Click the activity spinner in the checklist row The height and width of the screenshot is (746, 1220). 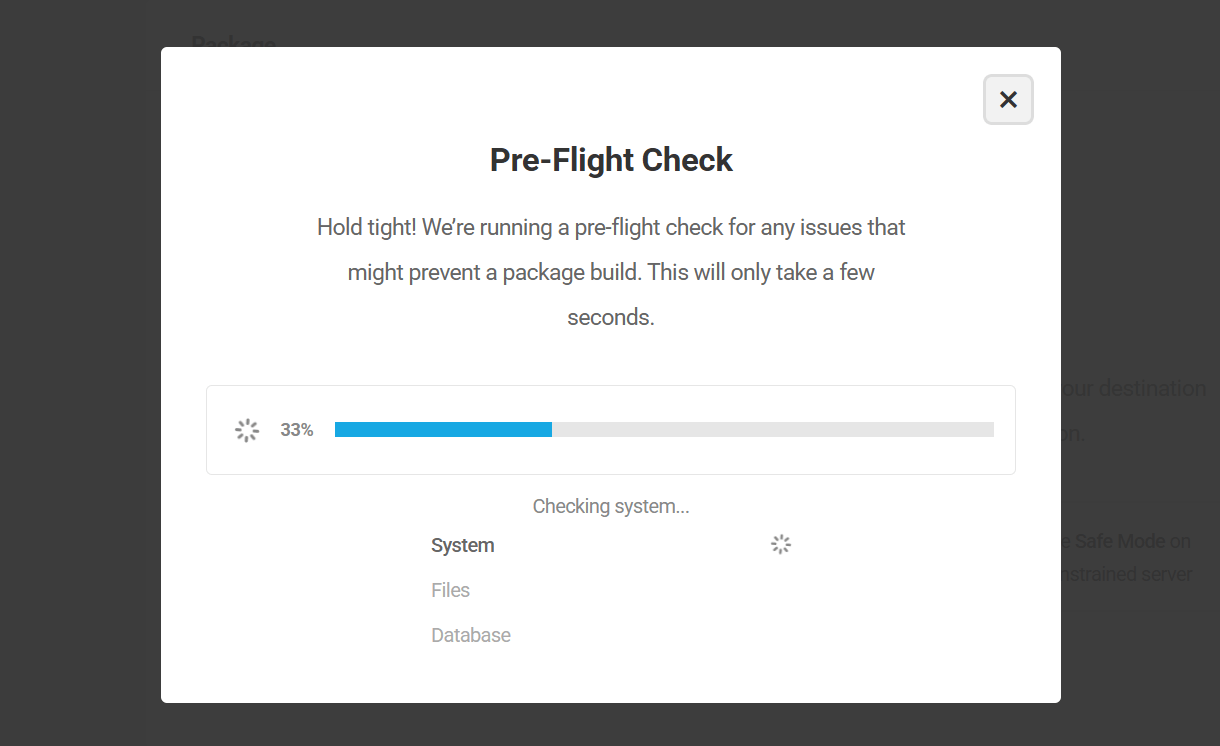pyautogui.click(x=780, y=544)
